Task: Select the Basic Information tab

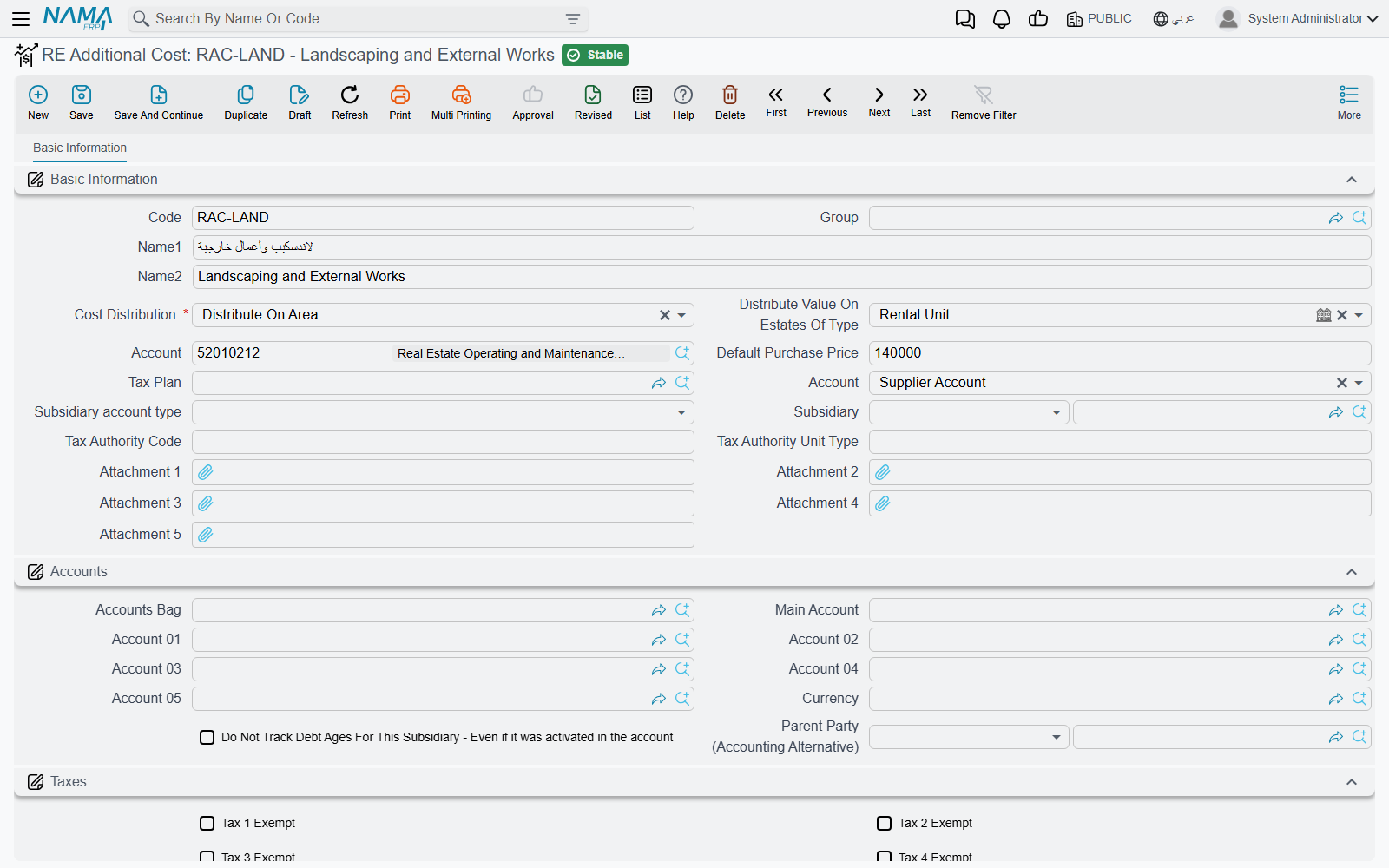Action: [x=80, y=148]
